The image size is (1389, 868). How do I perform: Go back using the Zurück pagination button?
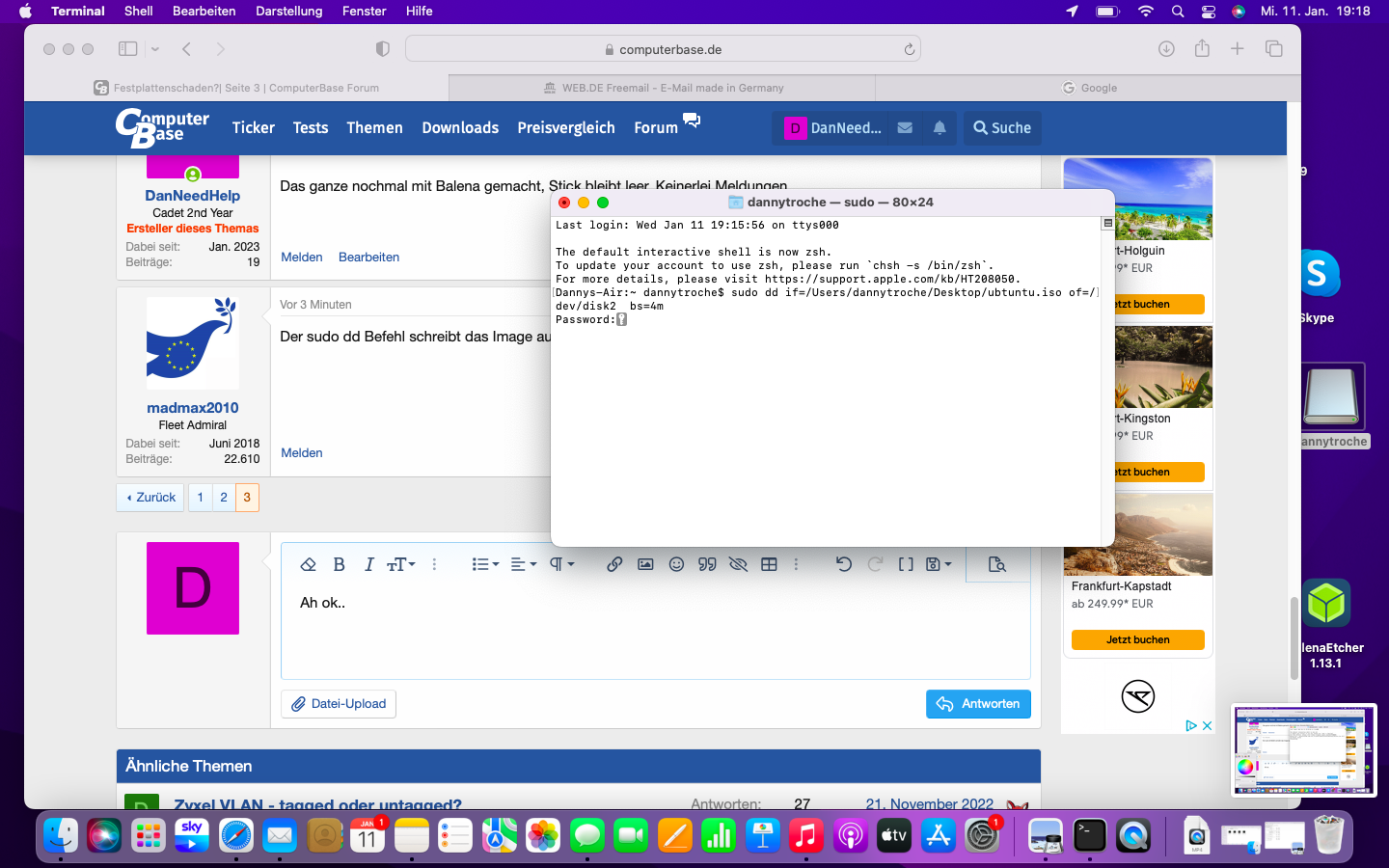[150, 498]
